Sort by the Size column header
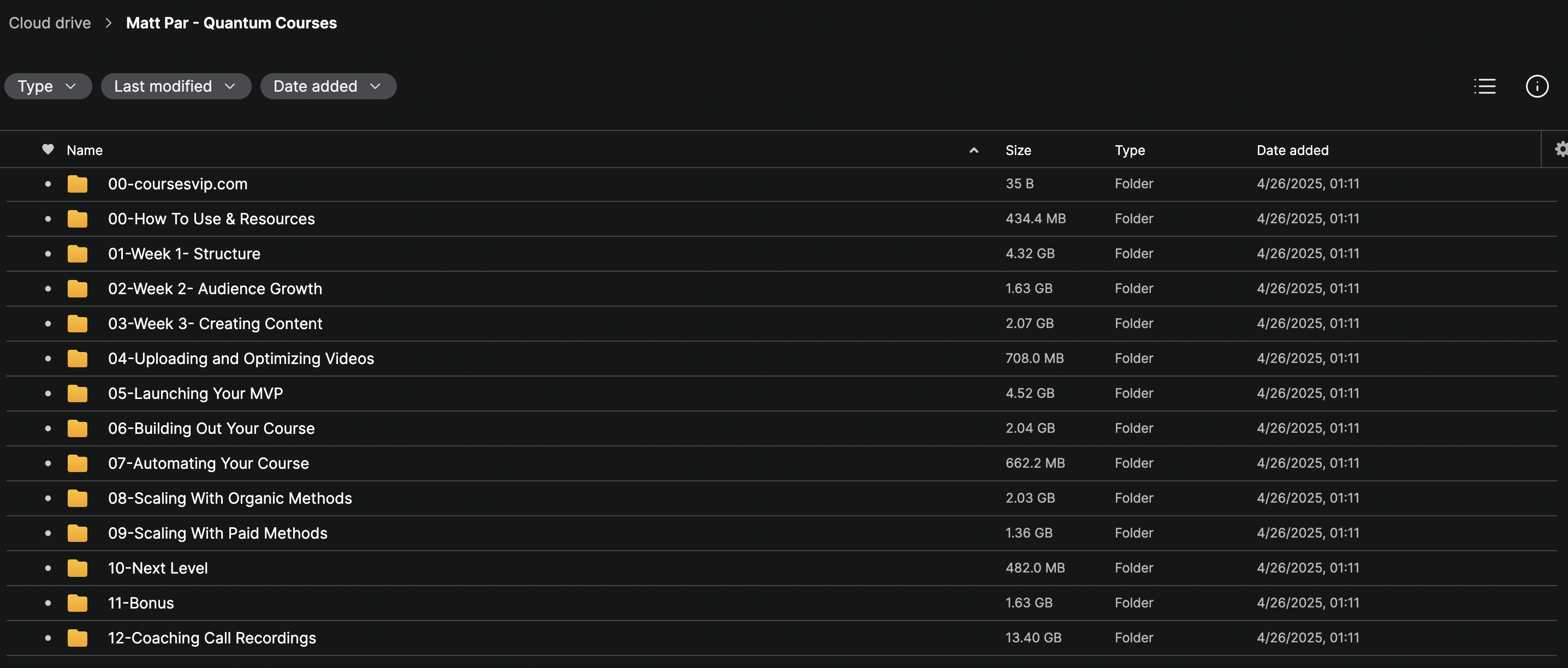The image size is (1568, 668). (x=1018, y=150)
